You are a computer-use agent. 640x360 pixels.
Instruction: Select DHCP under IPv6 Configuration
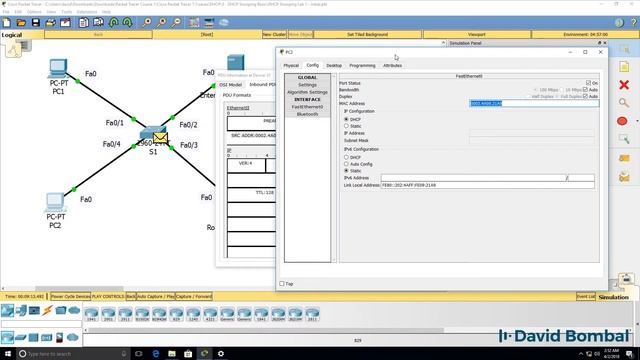[346, 157]
